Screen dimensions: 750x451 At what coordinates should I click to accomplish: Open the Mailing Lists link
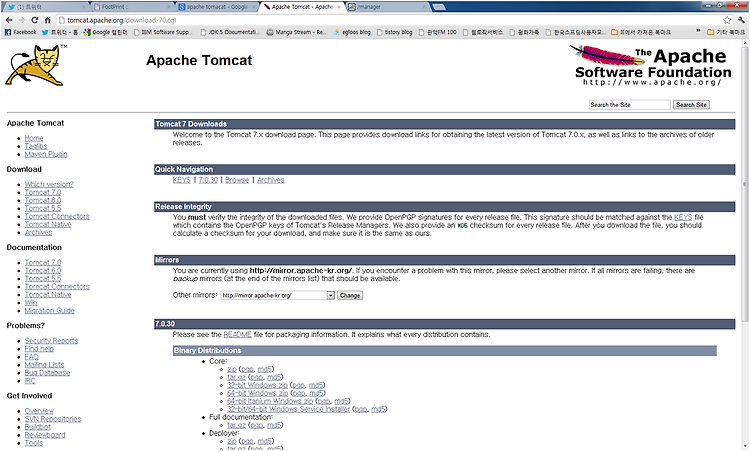point(44,364)
